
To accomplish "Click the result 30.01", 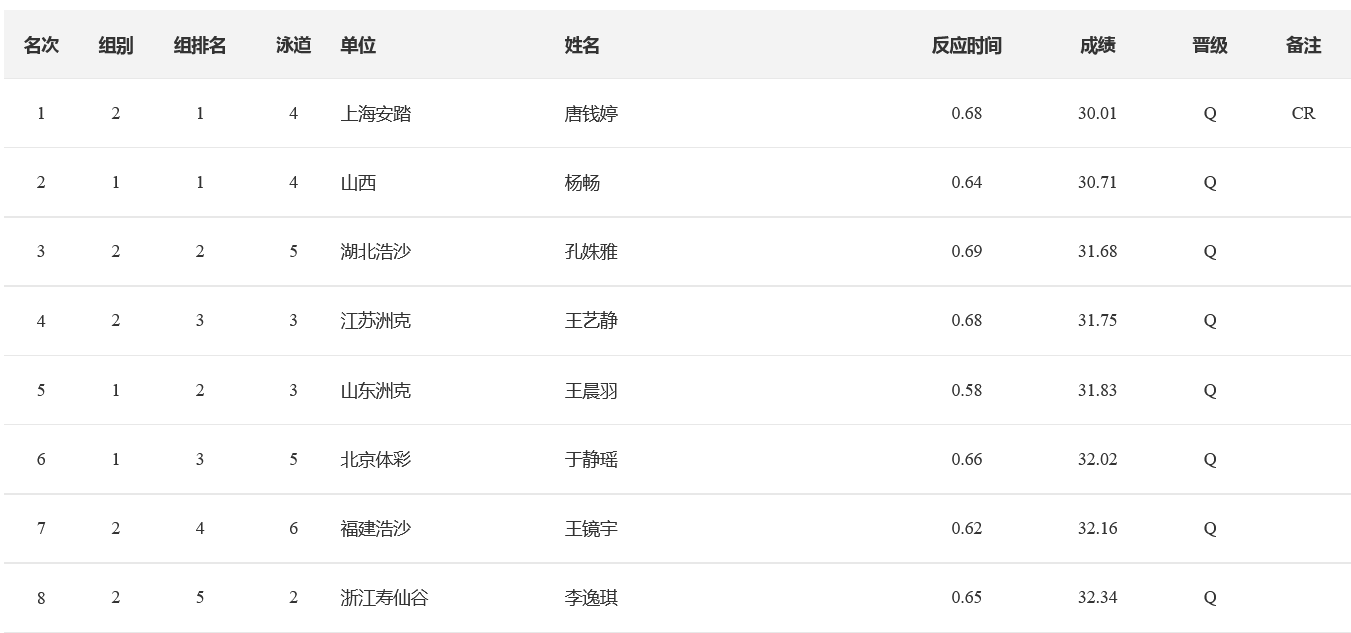I will click(1097, 113).
